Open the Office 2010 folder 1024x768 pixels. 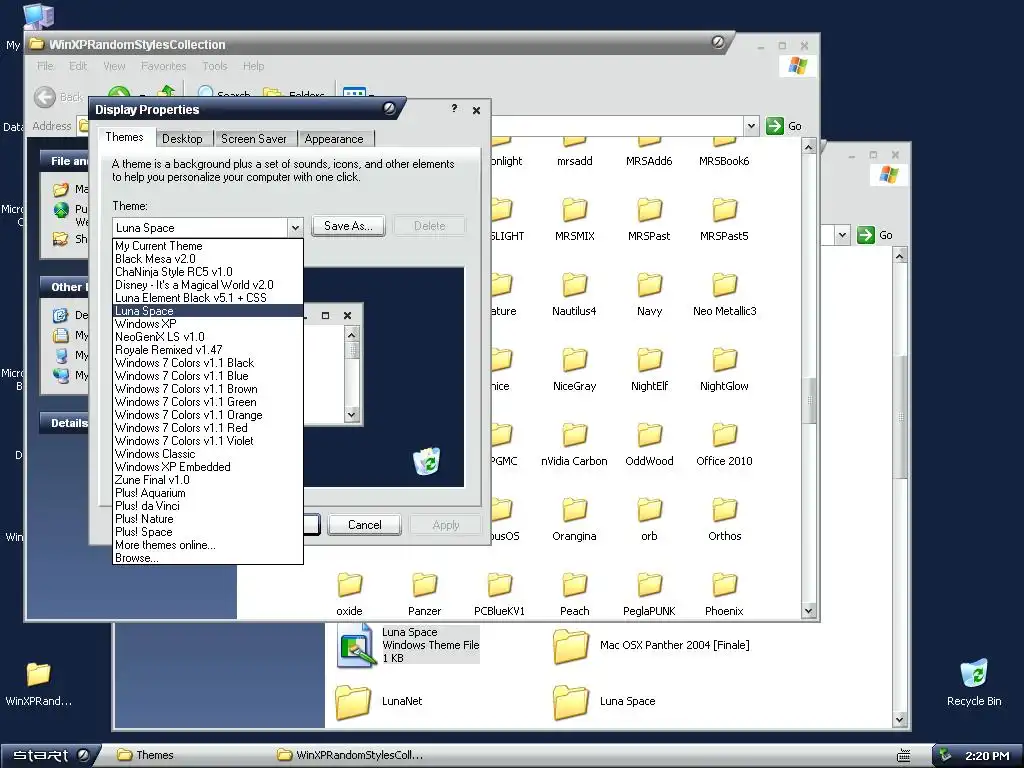click(x=724, y=436)
